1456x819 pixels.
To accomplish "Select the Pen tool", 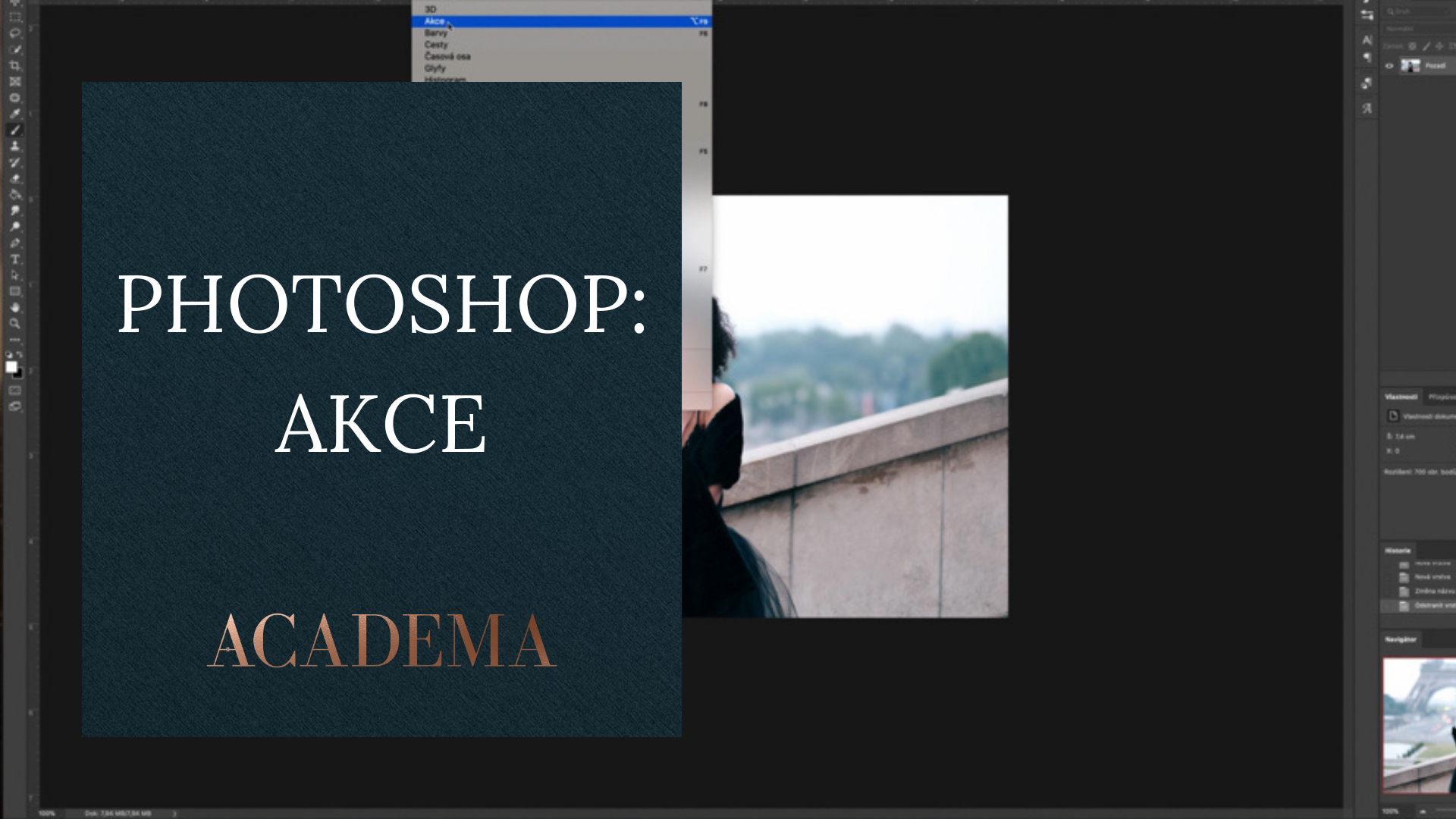I will coord(14,243).
